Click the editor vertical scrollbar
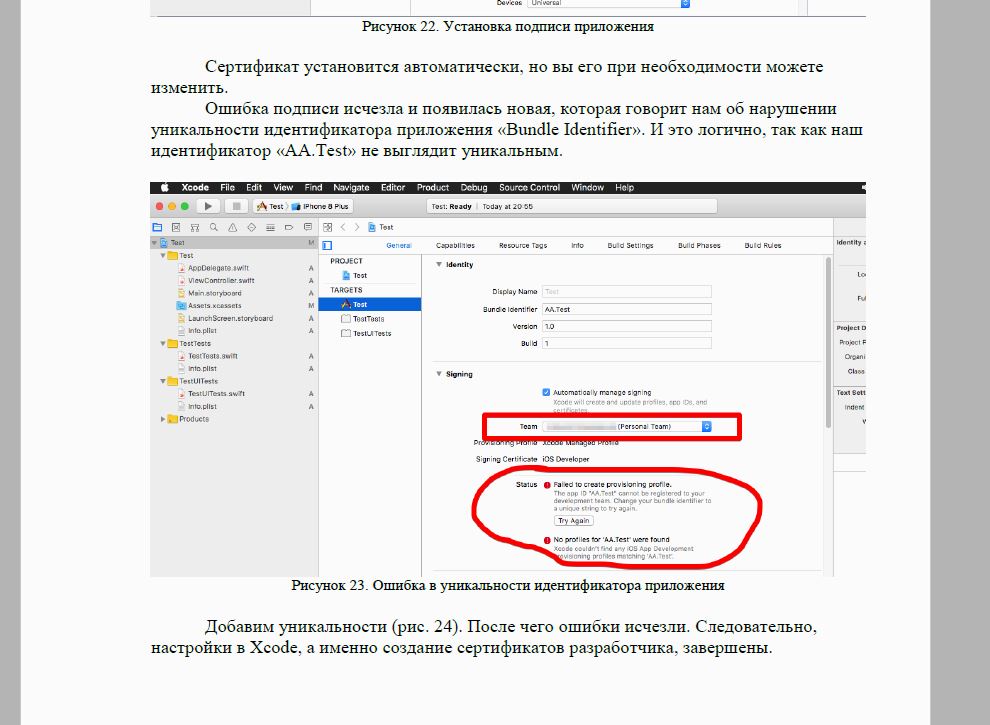Screen dimensions: 990x725 point(828,343)
